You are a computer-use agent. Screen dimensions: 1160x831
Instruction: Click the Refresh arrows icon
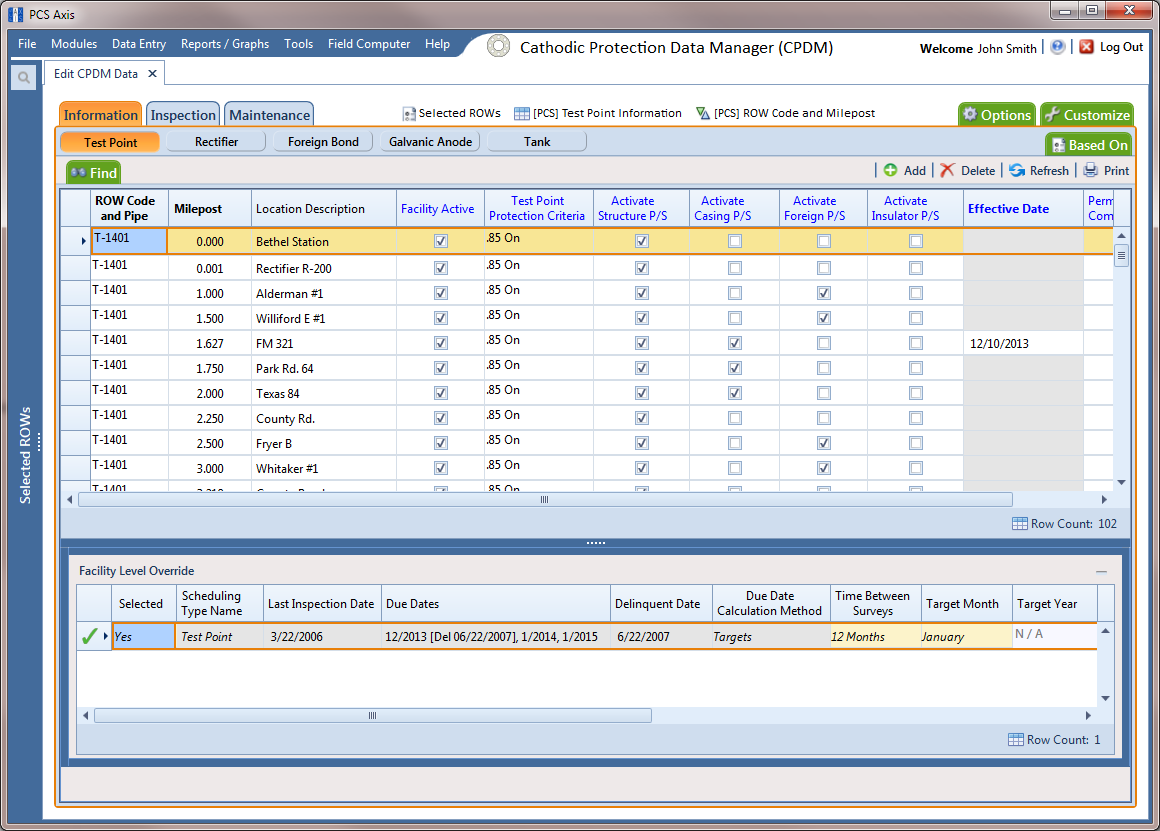tap(1017, 170)
